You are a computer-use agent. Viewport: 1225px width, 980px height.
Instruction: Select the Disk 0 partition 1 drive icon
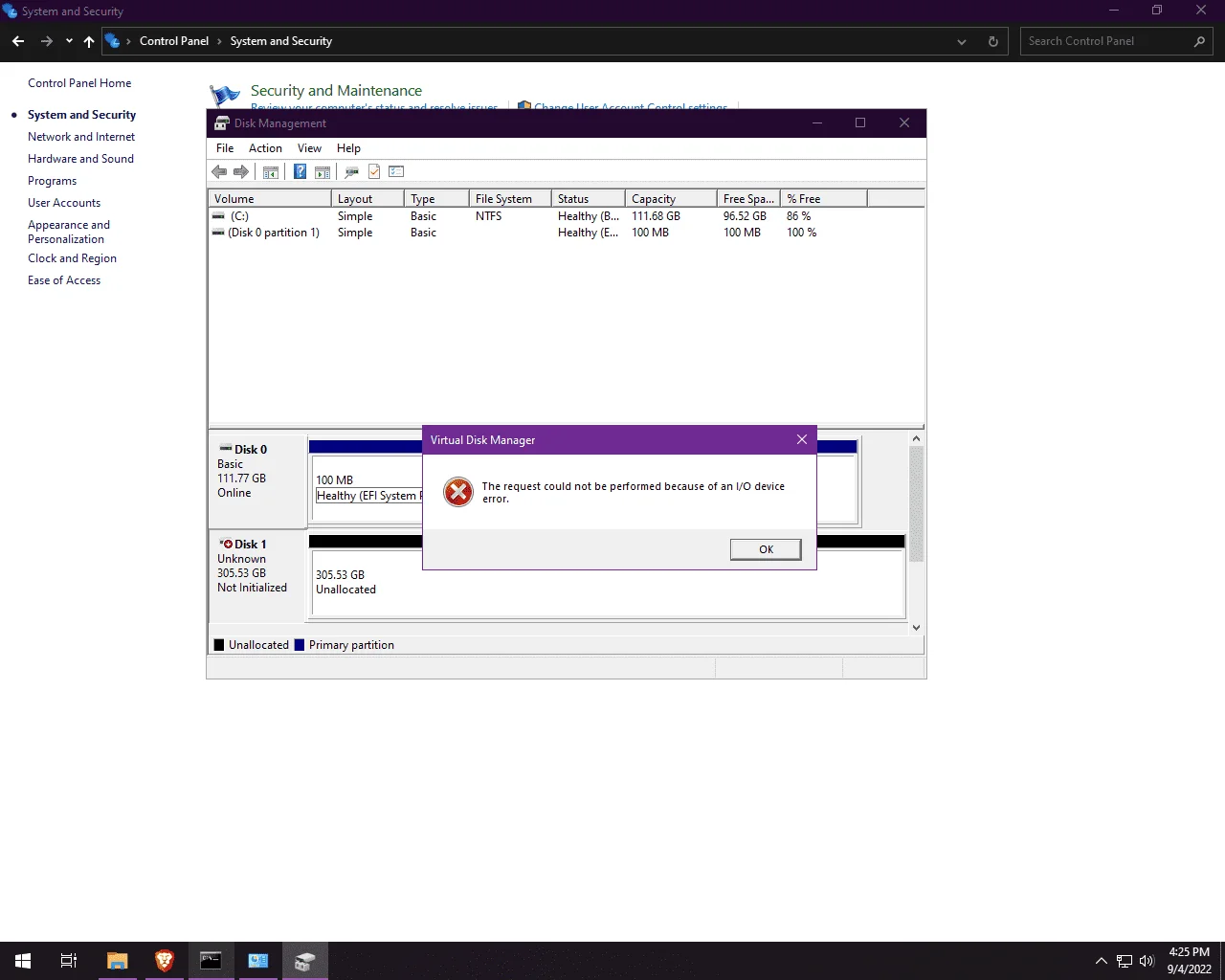click(218, 233)
